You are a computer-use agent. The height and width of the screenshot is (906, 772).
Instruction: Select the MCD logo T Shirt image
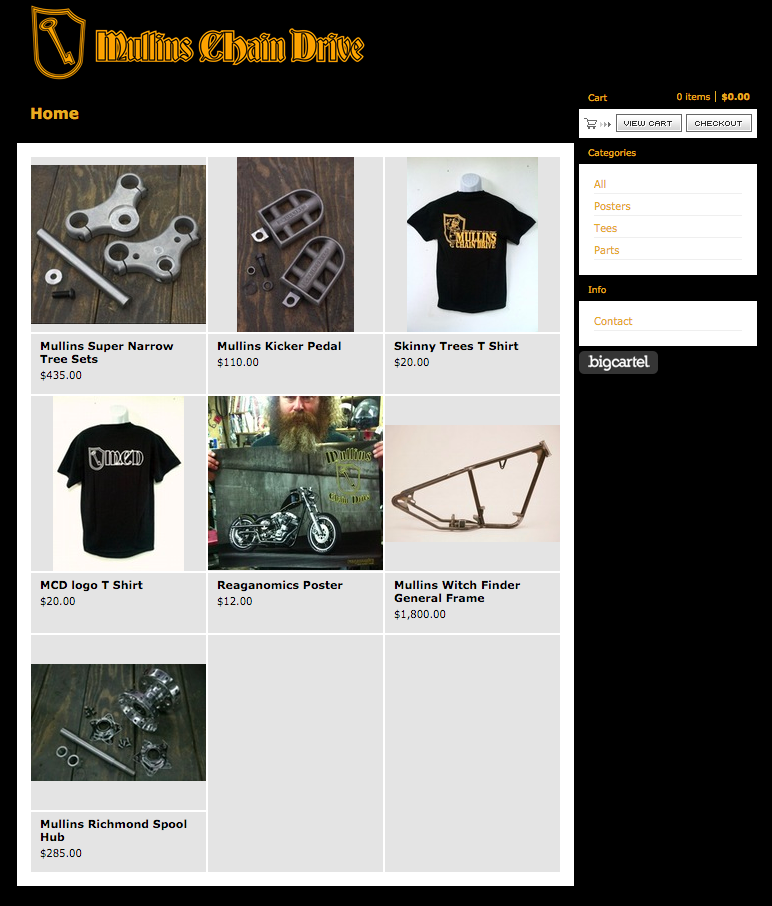(x=118, y=484)
